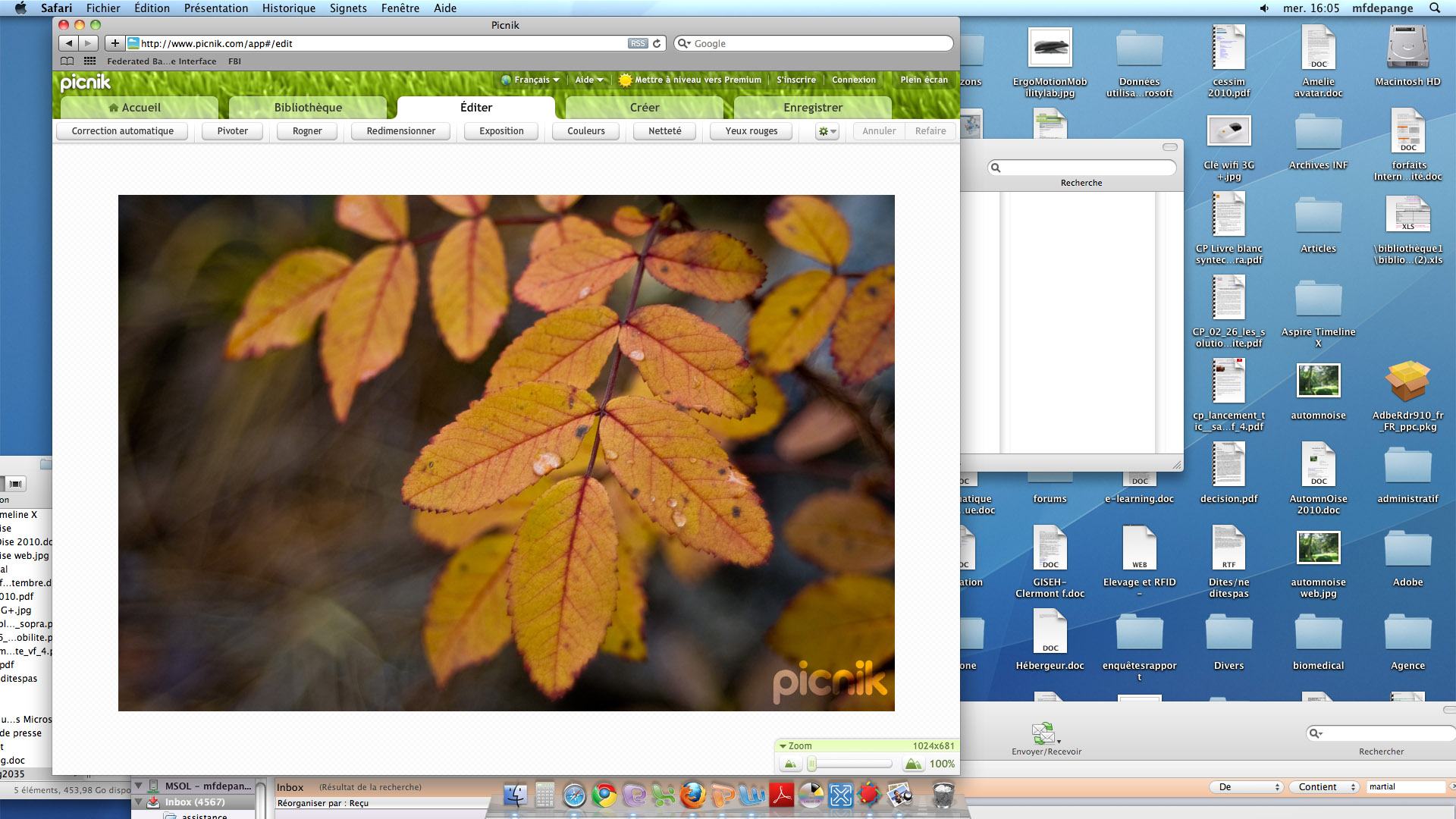1456x819 pixels.
Task: Click the Picnik logo in header
Action: (x=85, y=82)
